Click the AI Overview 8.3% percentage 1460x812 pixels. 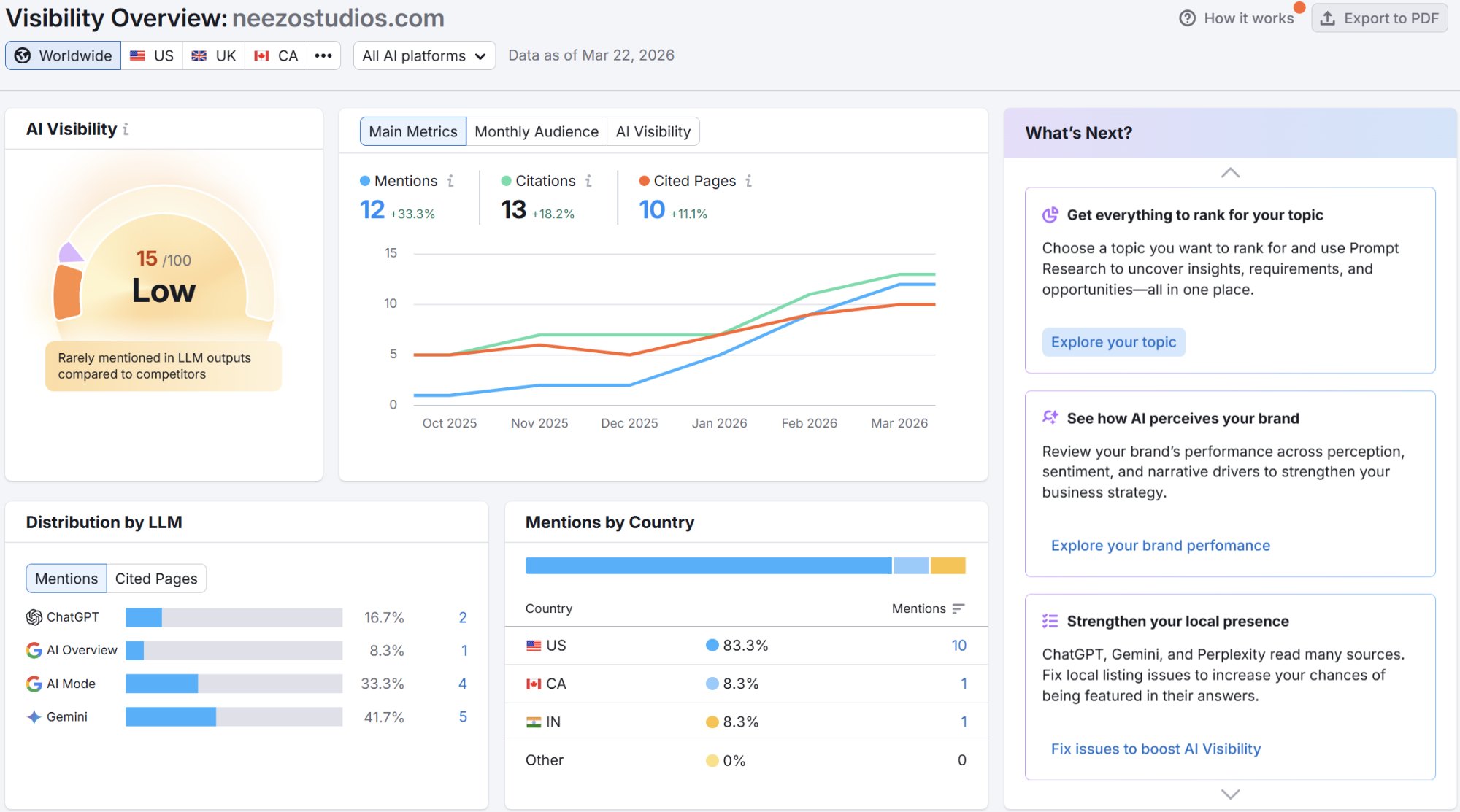click(386, 651)
